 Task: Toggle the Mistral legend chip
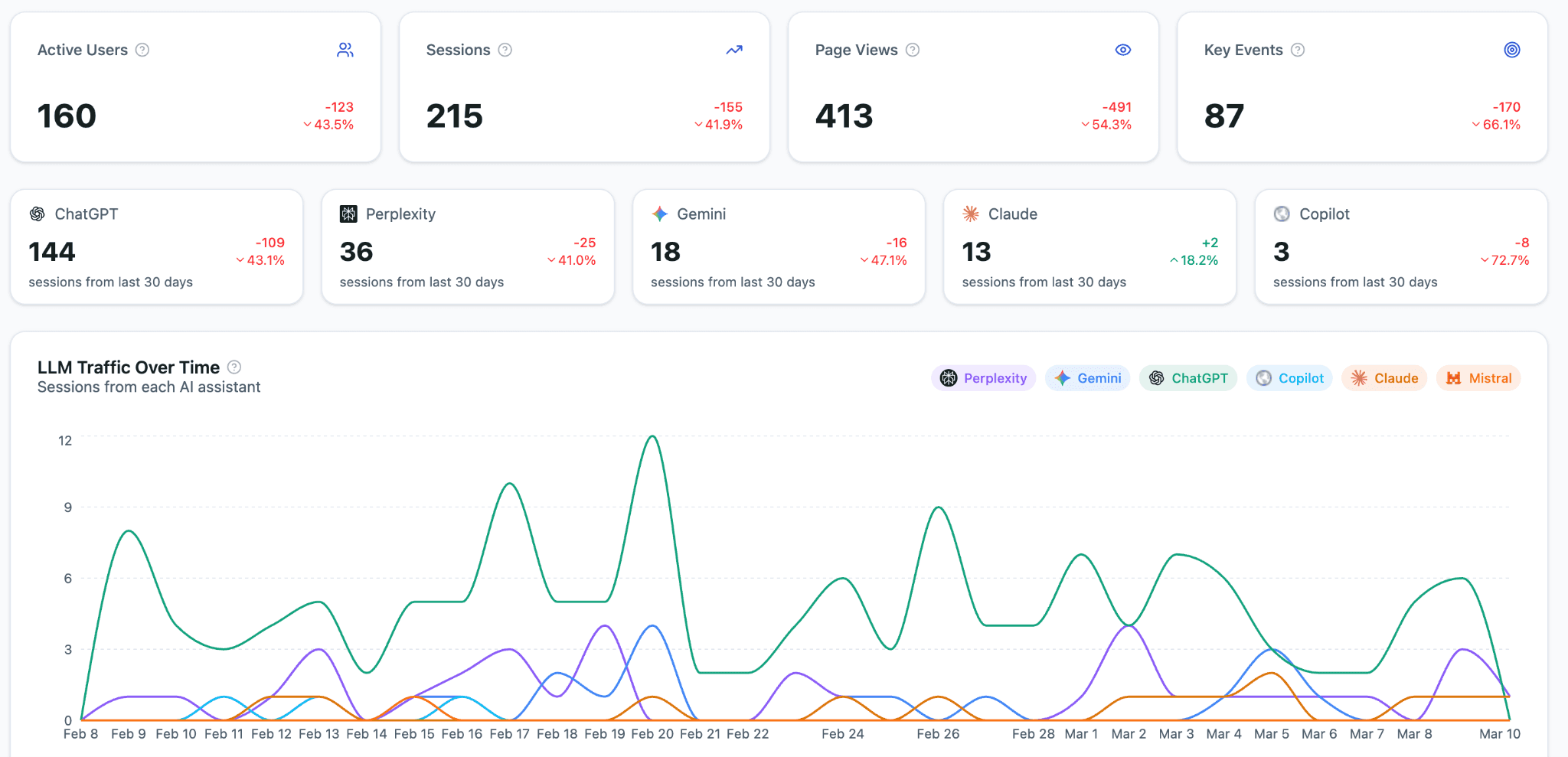pyautogui.click(x=1479, y=378)
